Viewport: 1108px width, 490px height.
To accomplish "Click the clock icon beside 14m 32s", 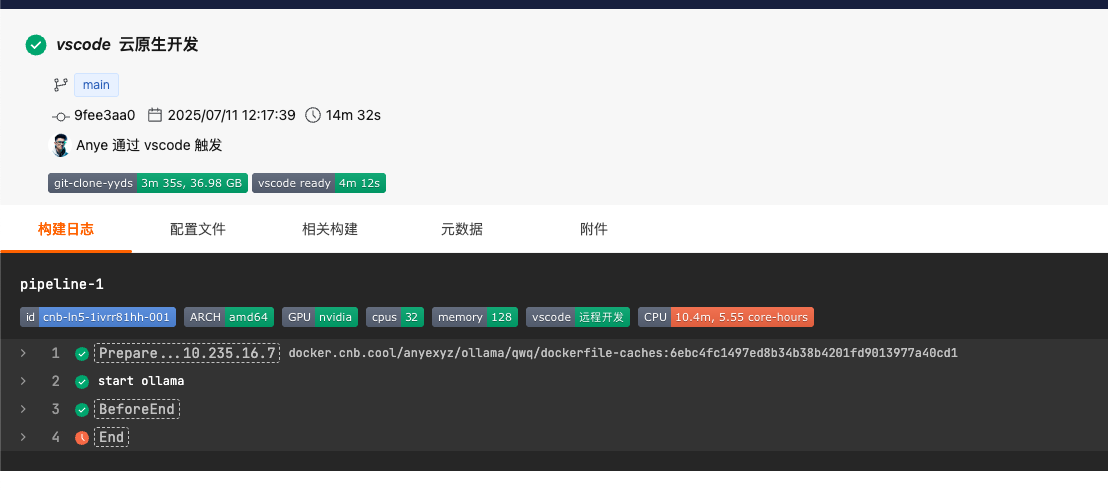I will (313, 115).
